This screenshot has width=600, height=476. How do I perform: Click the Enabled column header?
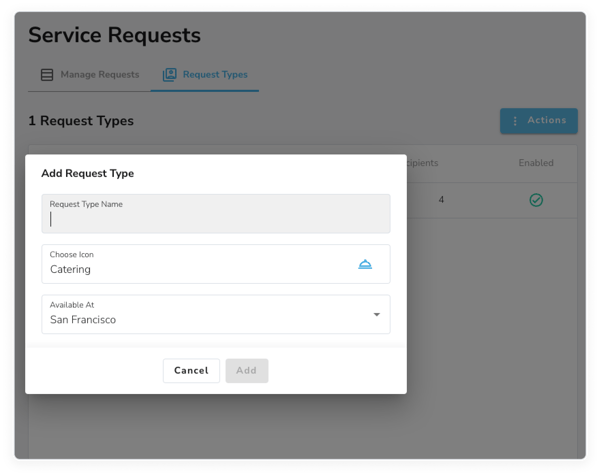536,163
